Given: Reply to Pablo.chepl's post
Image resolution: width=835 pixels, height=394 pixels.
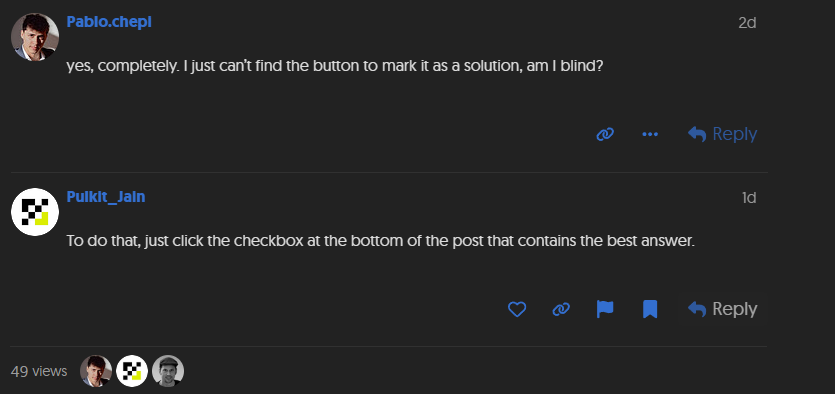Looking at the screenshot, I should click(722, 134).
